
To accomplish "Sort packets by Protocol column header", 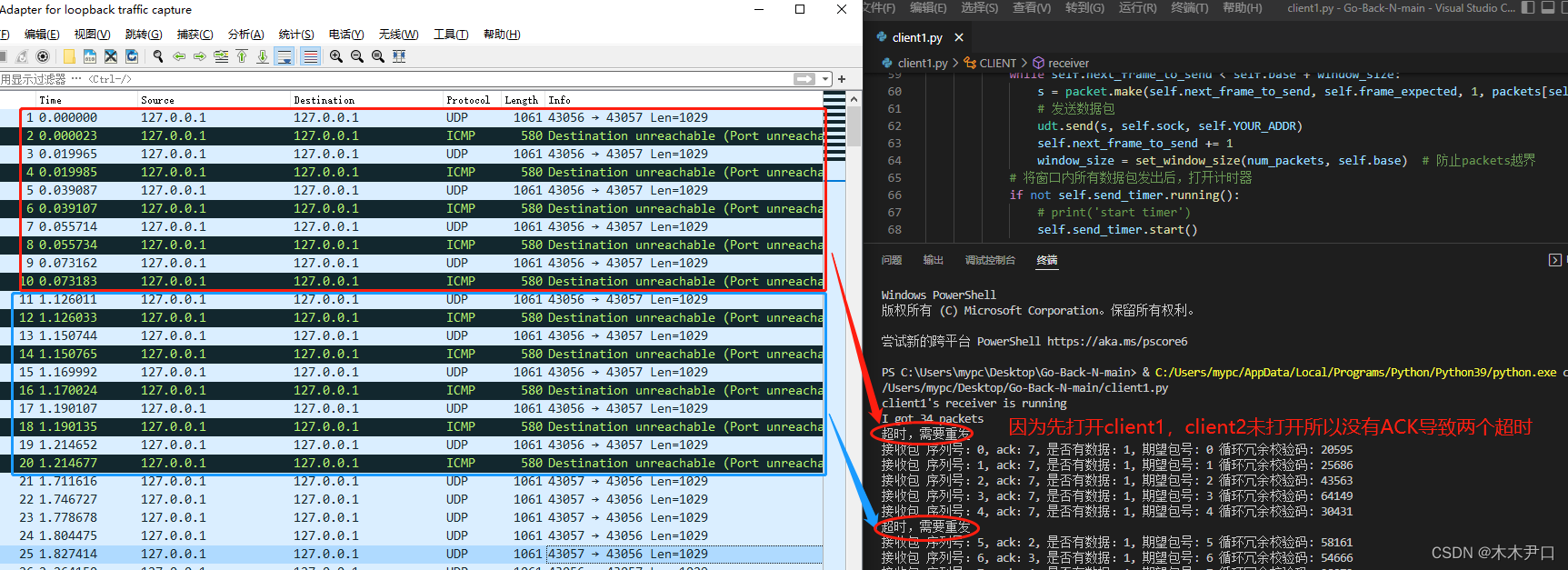I will click(x=472, y=99).
